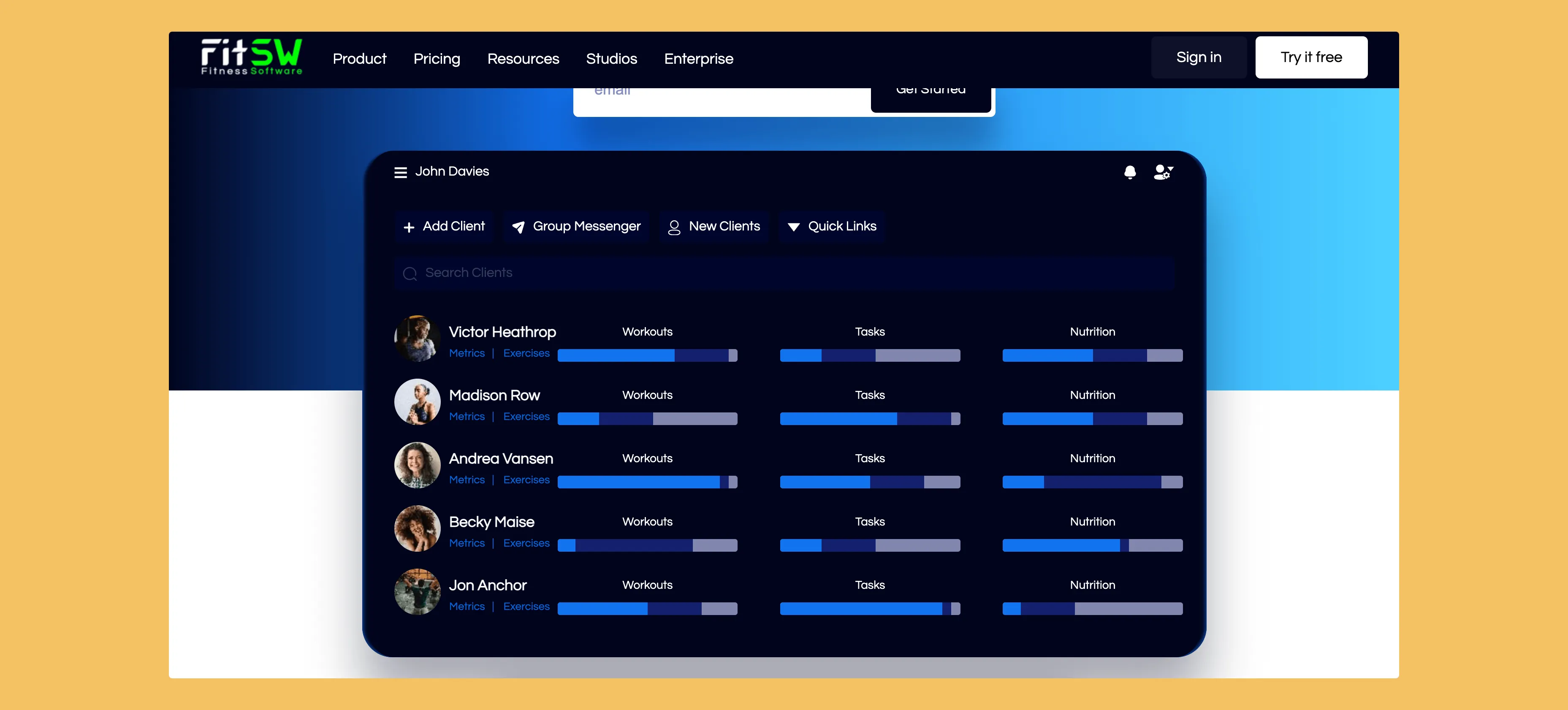Open the Pricing menu item
The height and width of the screenshot is (710, 1568).
coord(437,59)
